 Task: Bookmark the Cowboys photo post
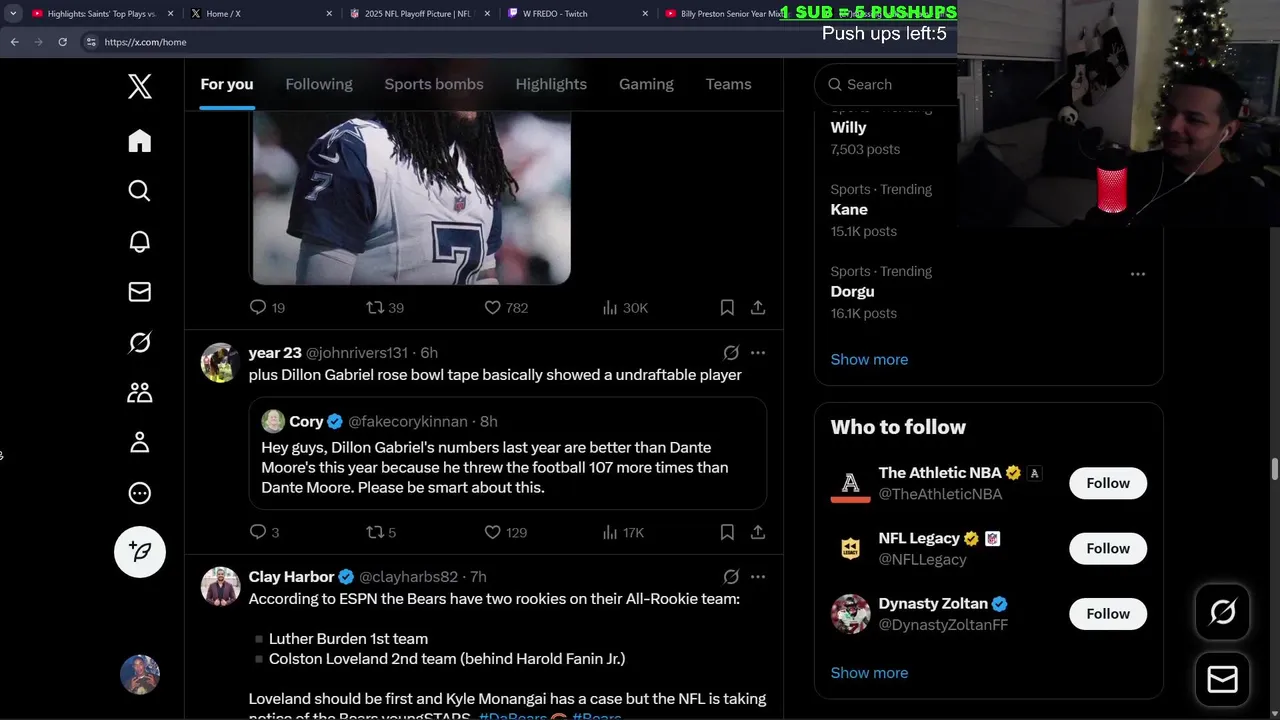pyautogui.click(x=727, y=307)
